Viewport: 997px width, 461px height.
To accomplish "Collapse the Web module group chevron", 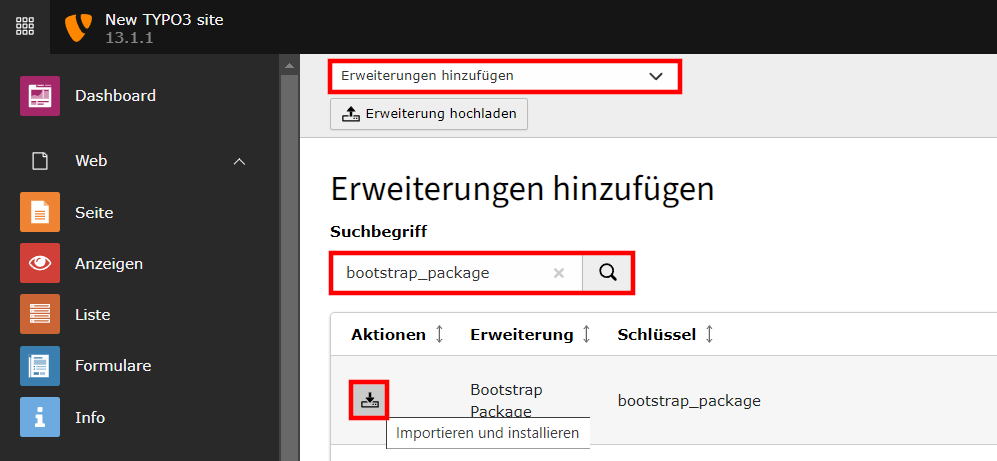I will point(239,162).
